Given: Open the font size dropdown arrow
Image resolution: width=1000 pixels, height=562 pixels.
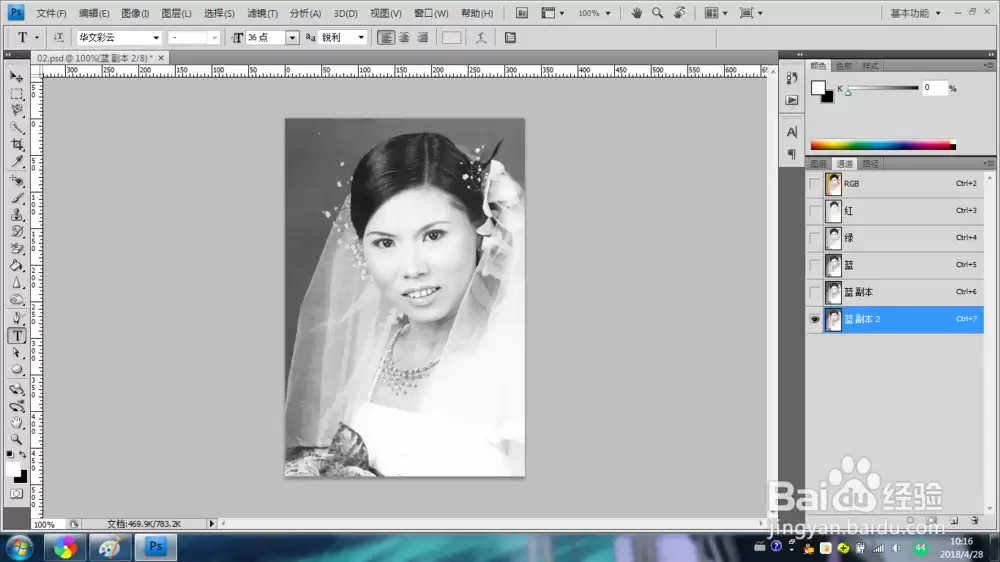Looking at the screenshot, I should tap(292, 38).
